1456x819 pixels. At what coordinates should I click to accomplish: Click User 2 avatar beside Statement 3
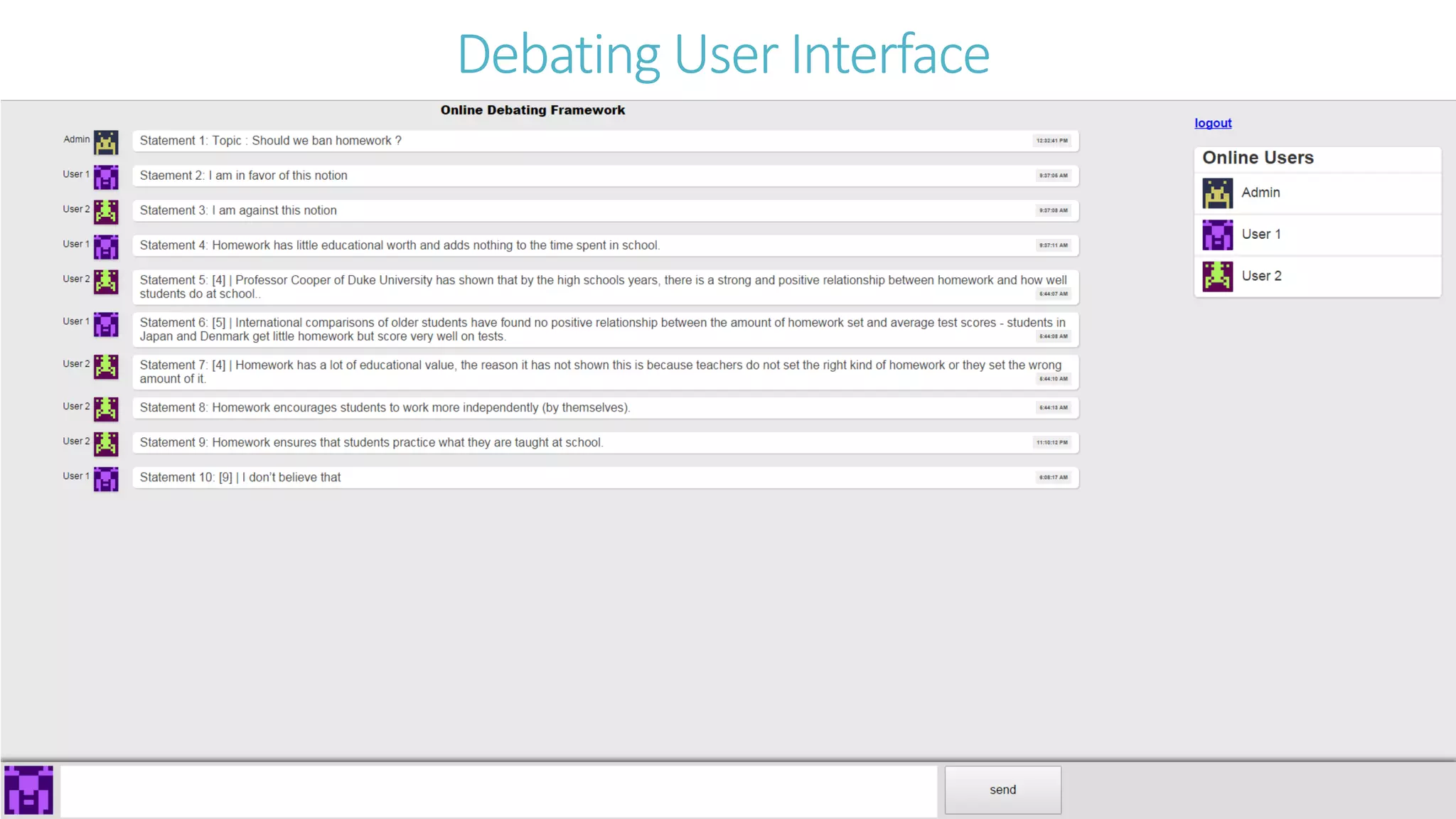(x=106, y=212)
